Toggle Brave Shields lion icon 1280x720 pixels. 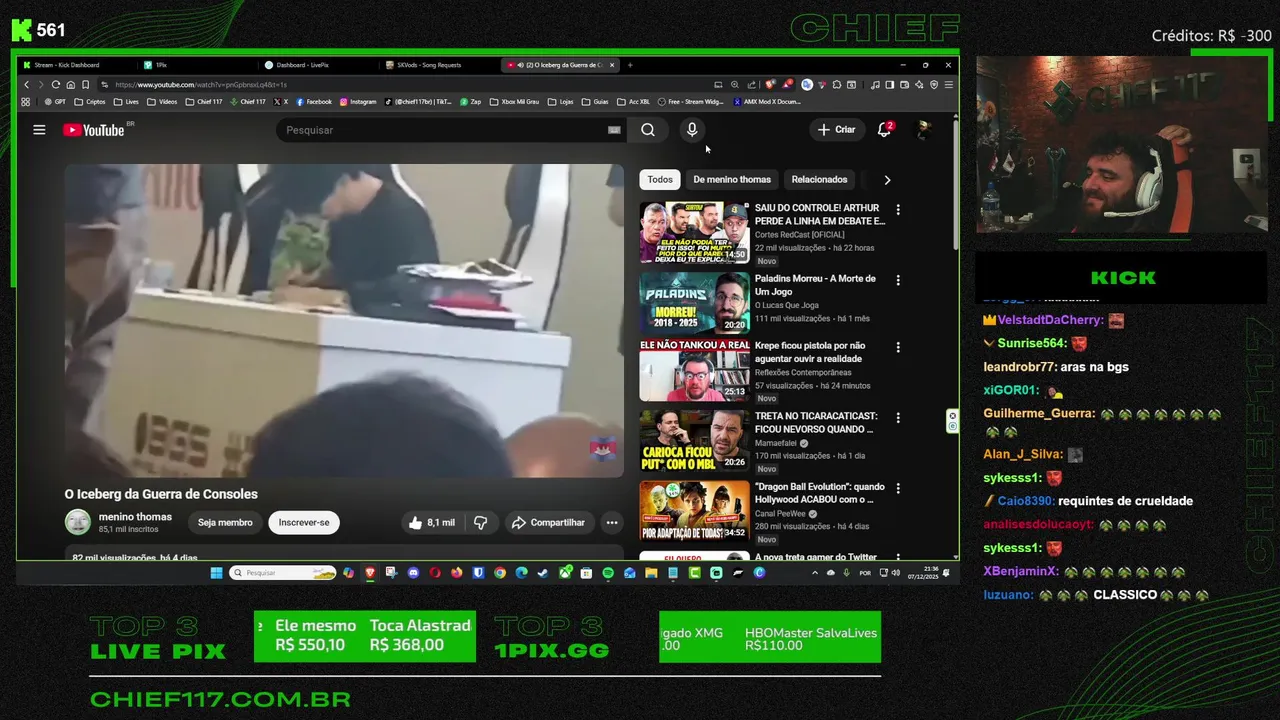coord(770,85)
